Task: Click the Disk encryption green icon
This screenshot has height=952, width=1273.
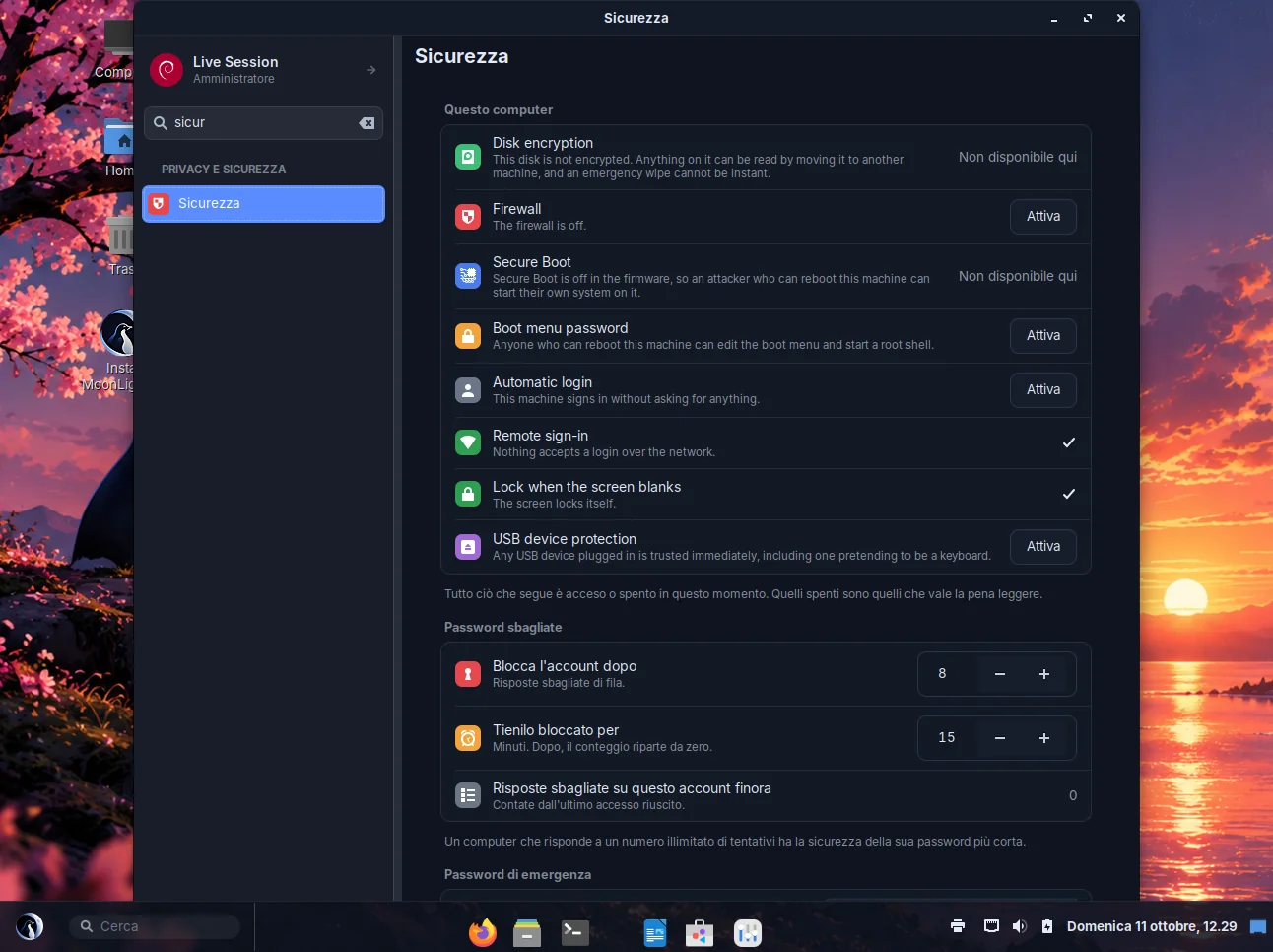Action: pyautogui.click(x=468, y=157)
